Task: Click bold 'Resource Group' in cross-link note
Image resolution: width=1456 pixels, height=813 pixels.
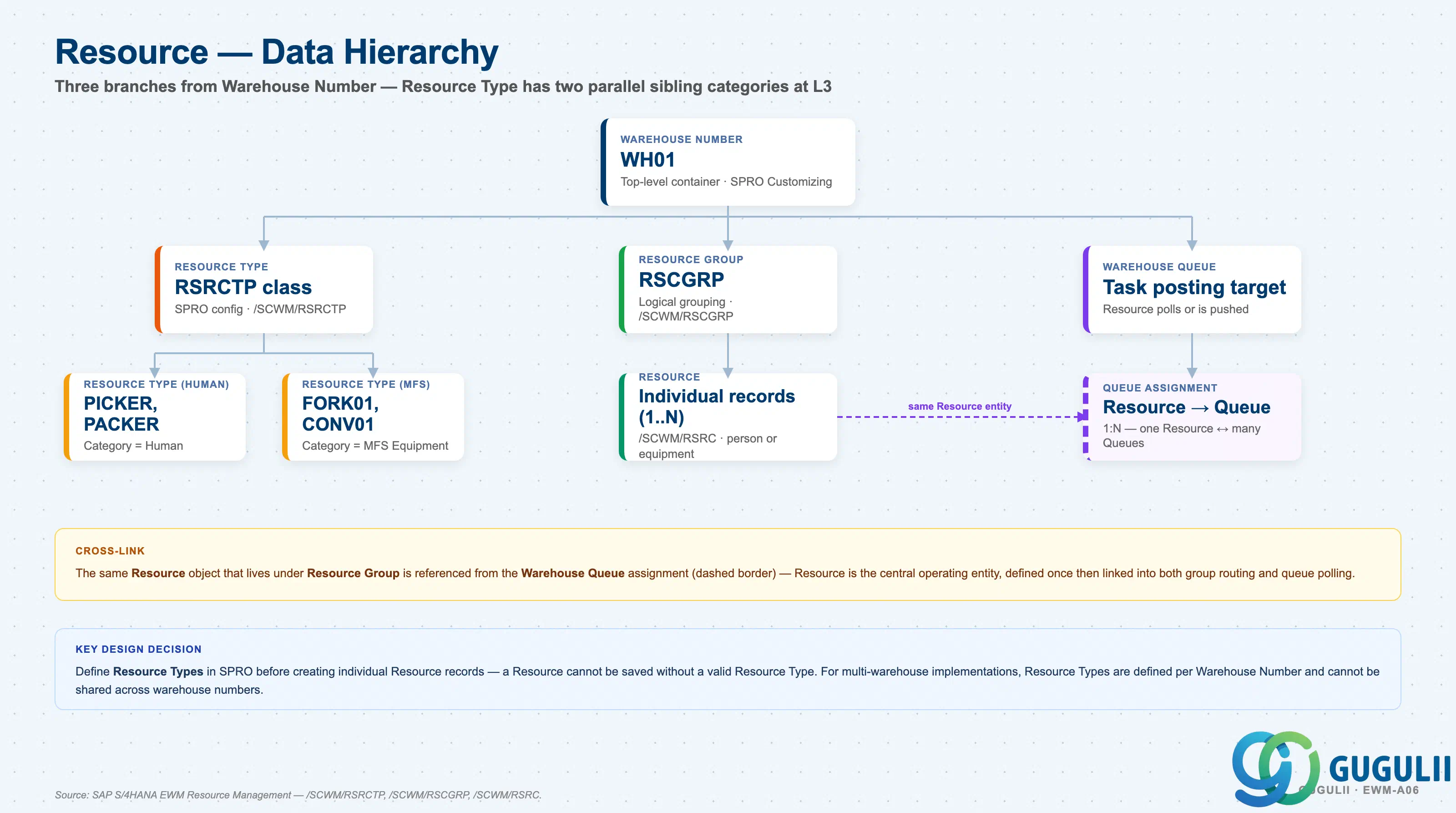Action: 353,573
